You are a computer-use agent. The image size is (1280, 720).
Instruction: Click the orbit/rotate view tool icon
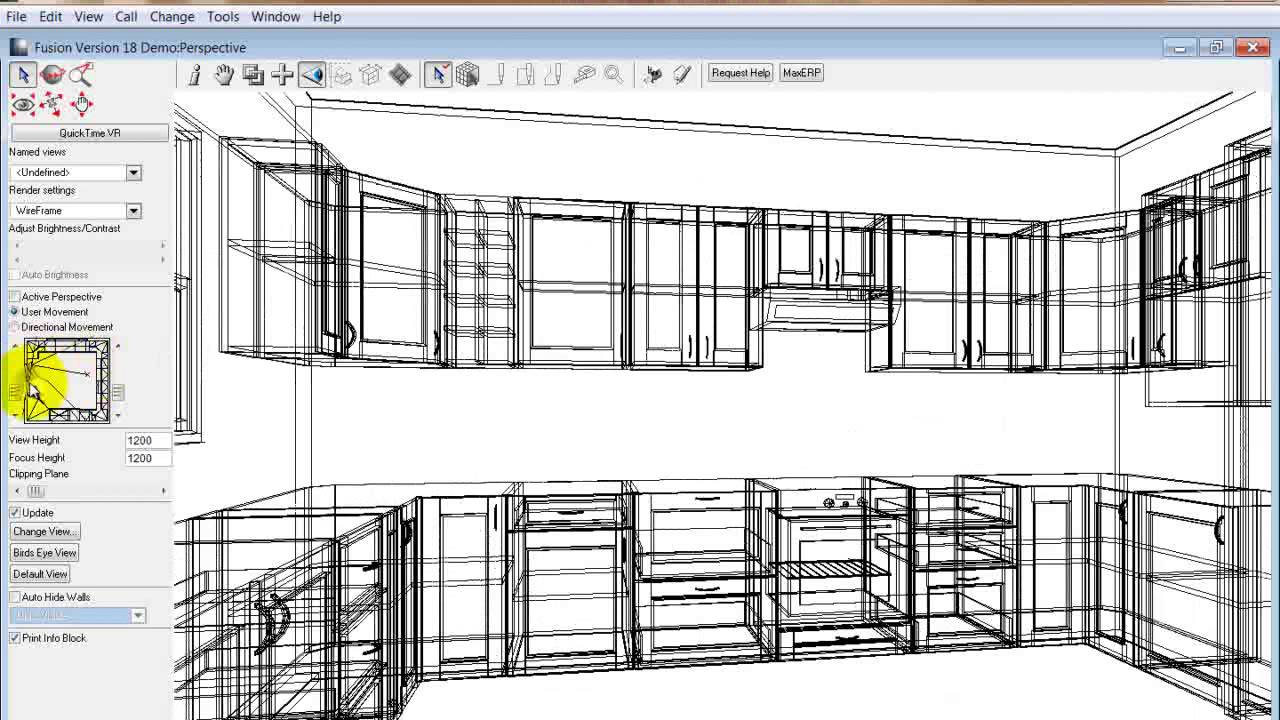tap(52, 75)
